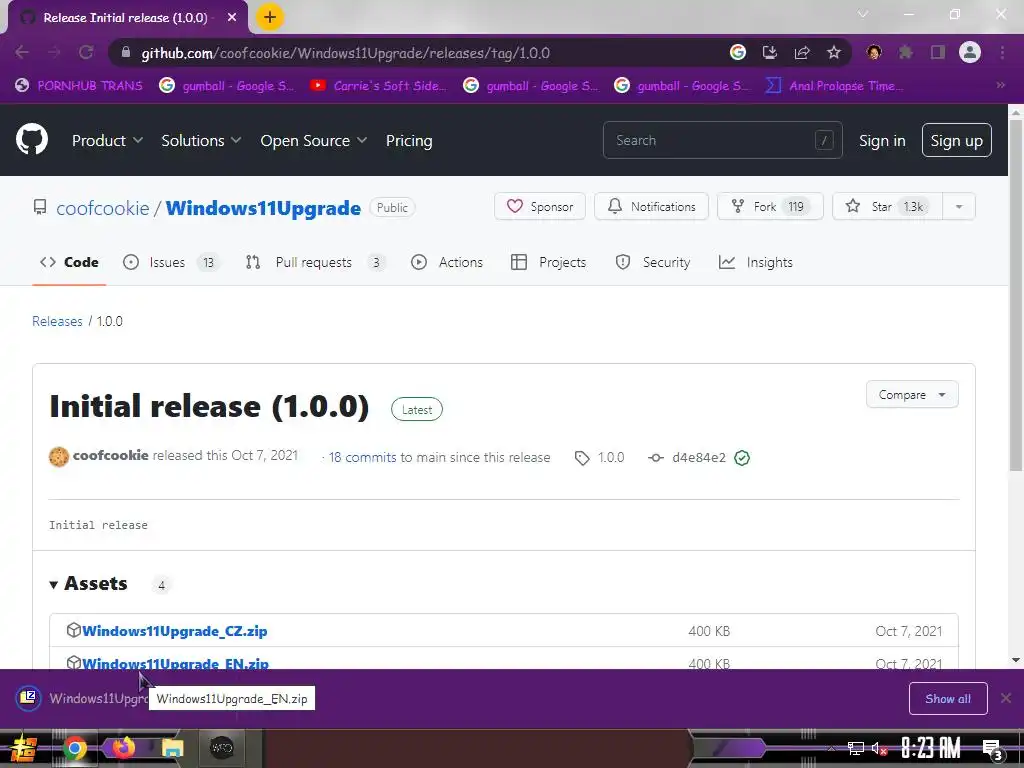1024x768 pixels.
Task: Open the Pricing page
Action: (x=409, y=140)
